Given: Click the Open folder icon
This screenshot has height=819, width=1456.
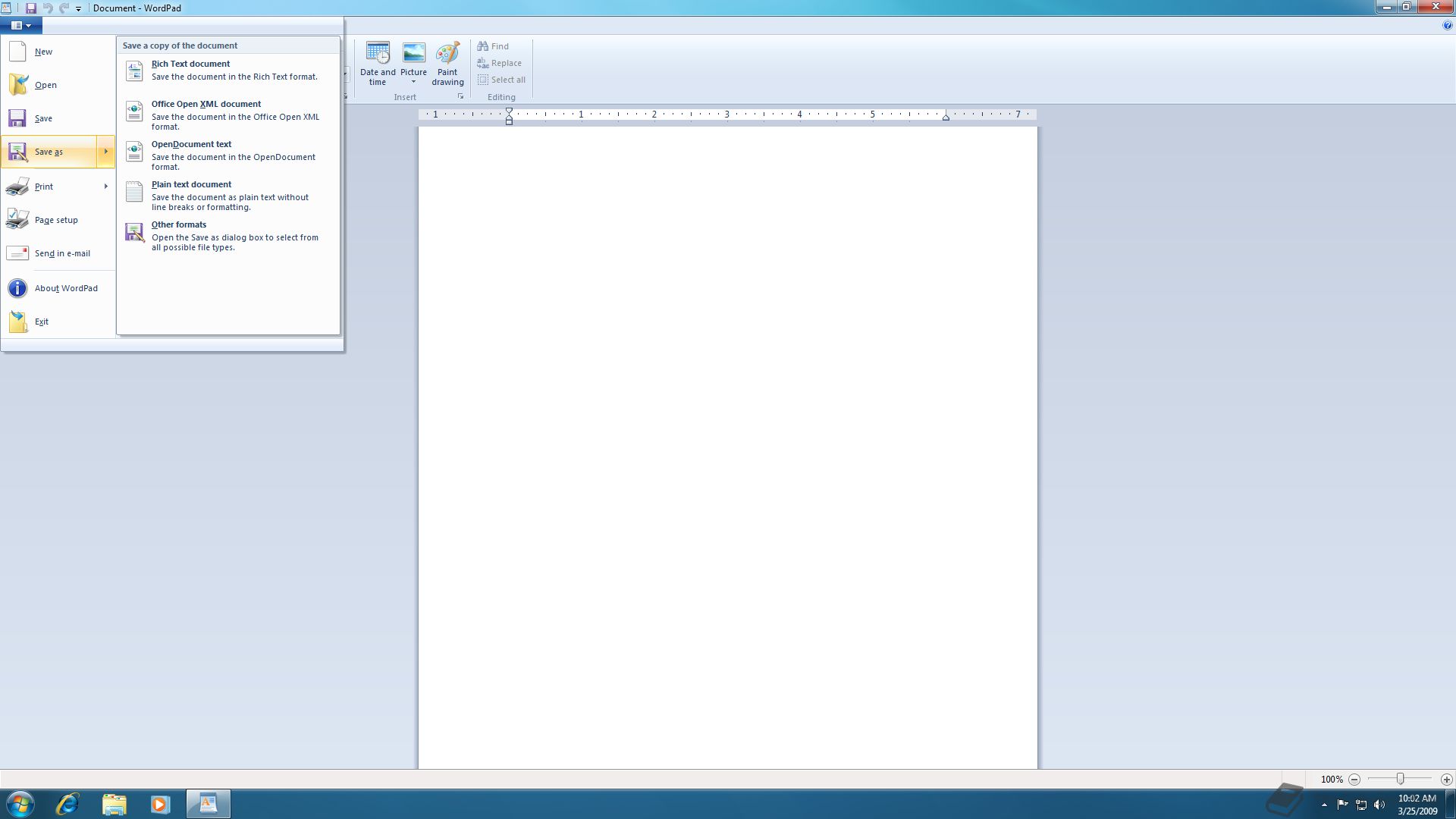Looking at the screenshot, I should tap(17, 84).
